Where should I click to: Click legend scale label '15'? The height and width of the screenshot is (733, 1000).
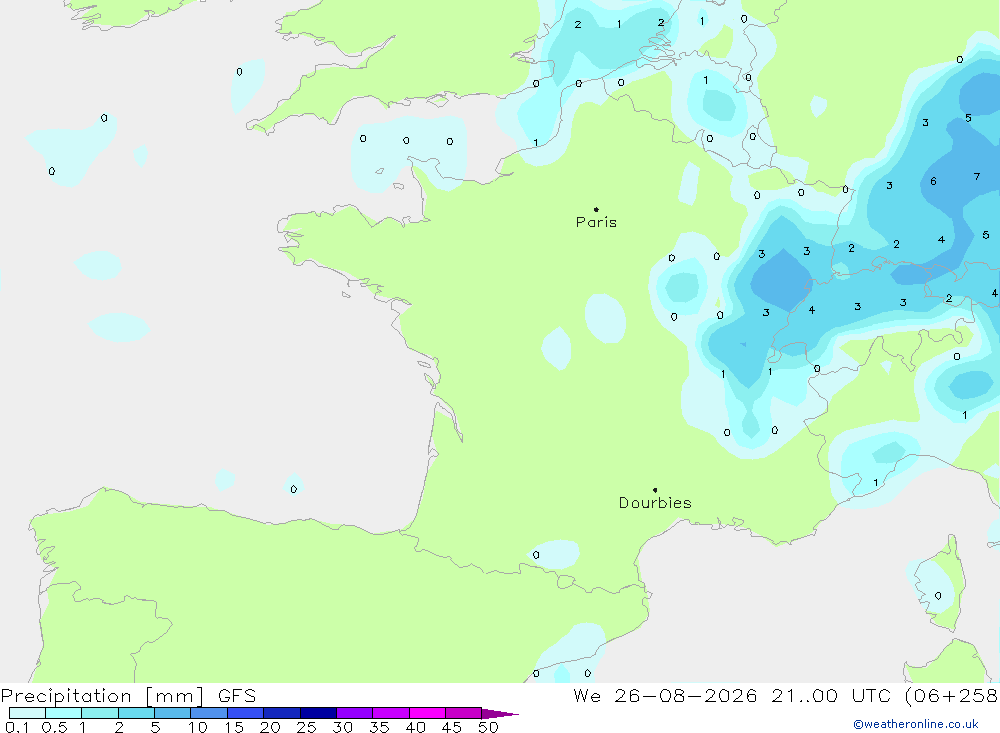tap(234, 727)
